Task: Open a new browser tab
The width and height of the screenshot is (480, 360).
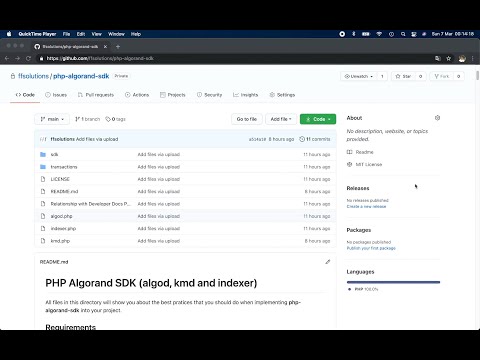Action: tap(118, 47)
